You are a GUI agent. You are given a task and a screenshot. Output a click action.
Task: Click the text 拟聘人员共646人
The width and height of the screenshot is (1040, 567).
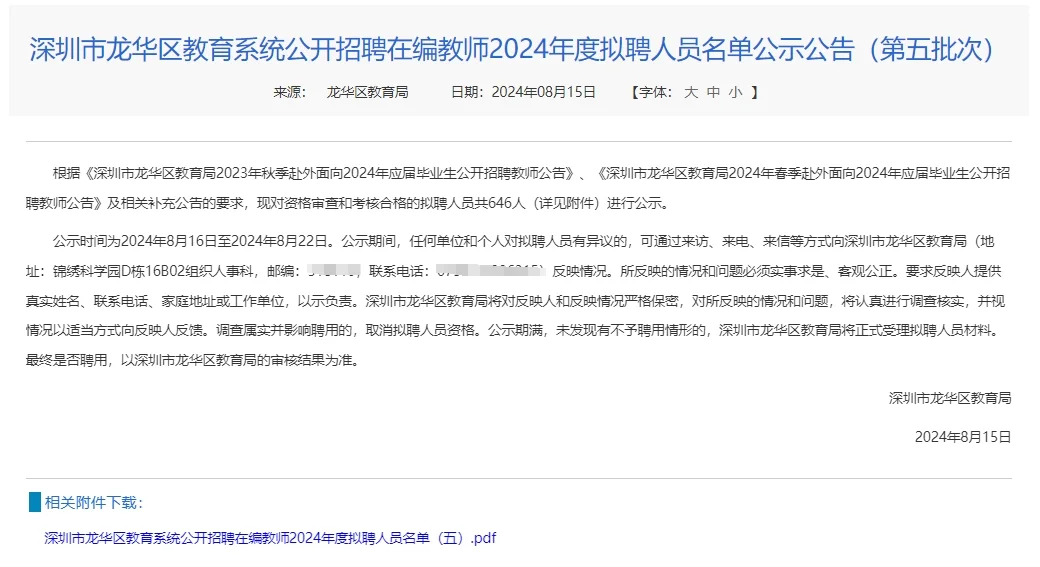pyautogui.click(x=471, y=203)
